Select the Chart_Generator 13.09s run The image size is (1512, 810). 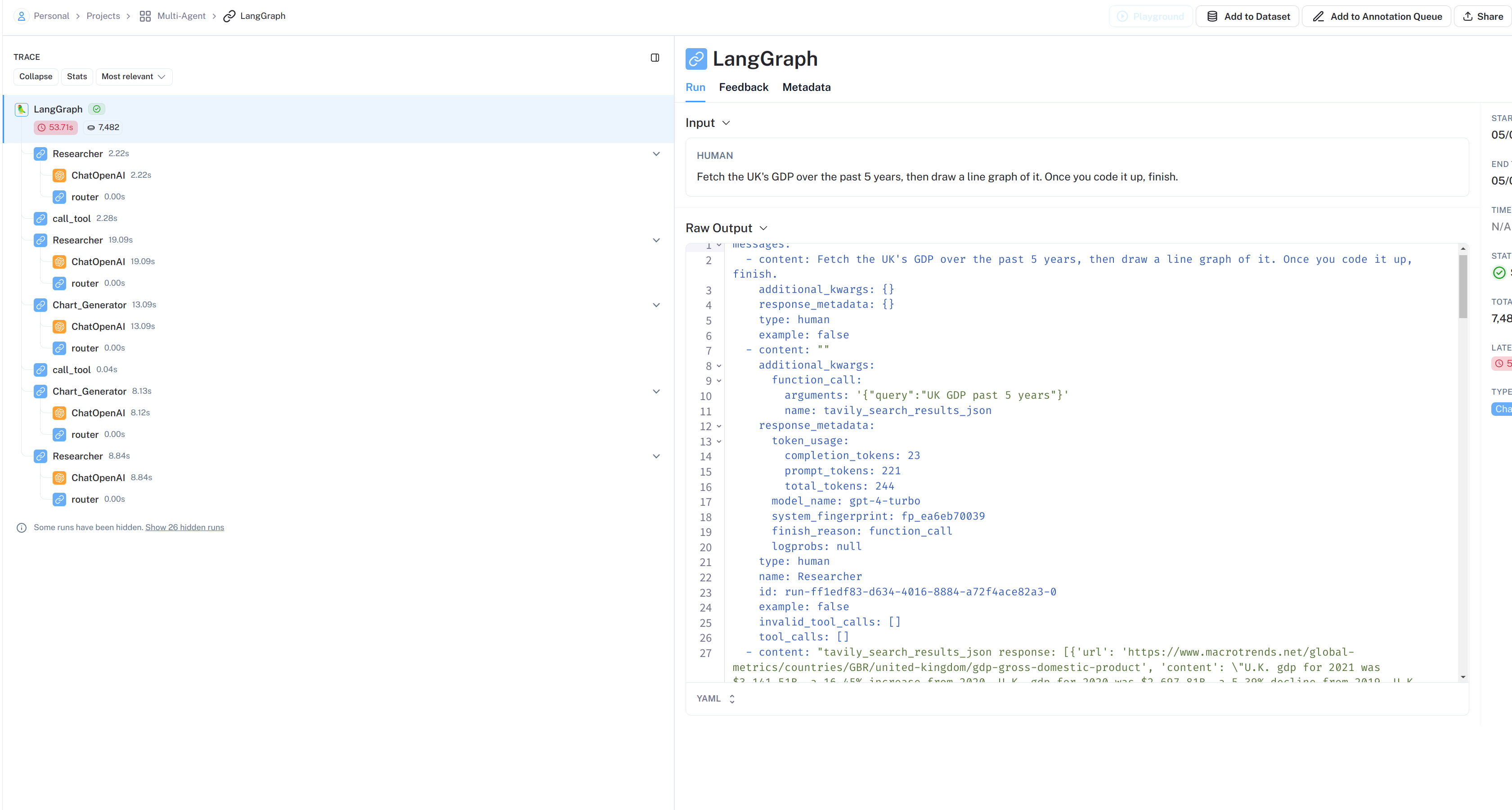(89, 305)
